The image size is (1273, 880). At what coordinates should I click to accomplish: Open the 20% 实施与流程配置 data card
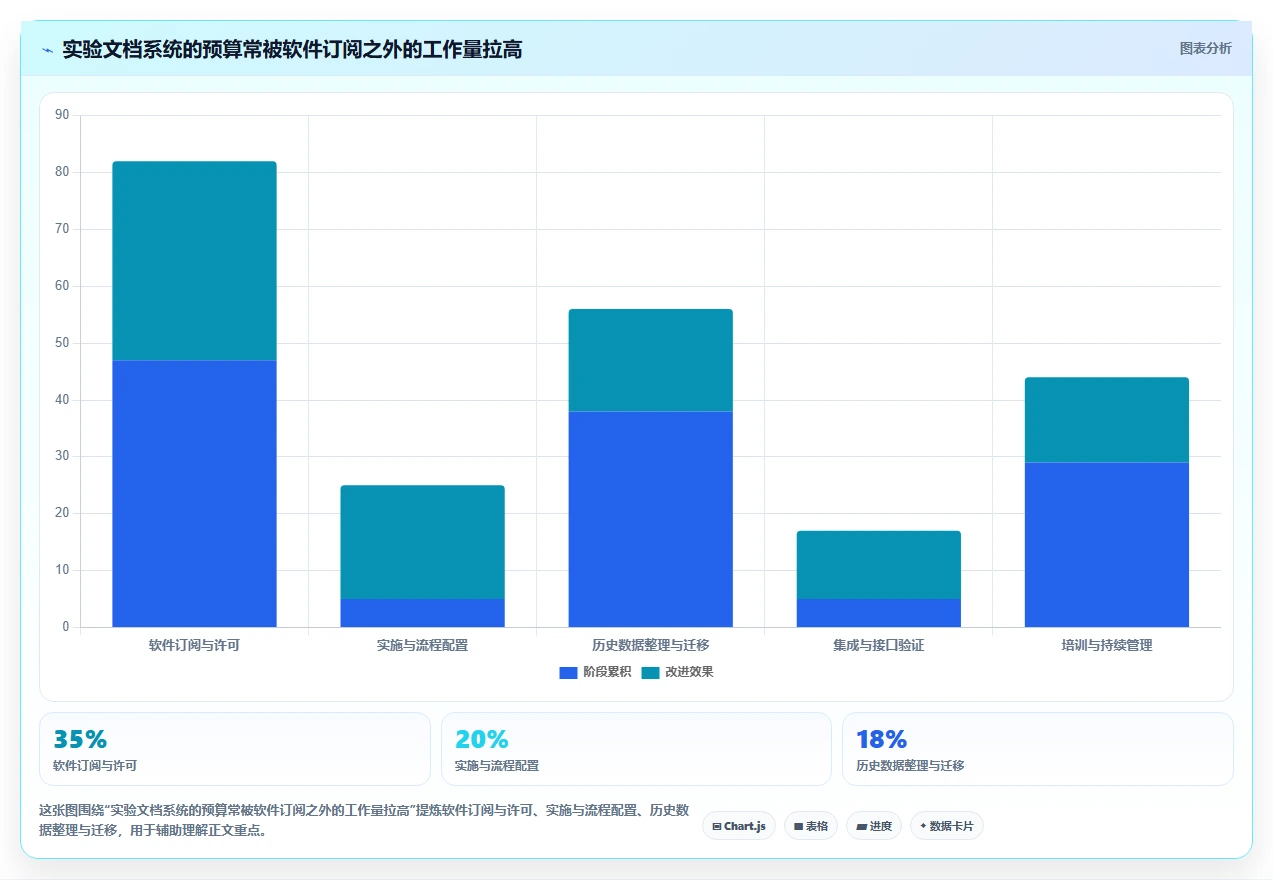(x=636, y=749)
